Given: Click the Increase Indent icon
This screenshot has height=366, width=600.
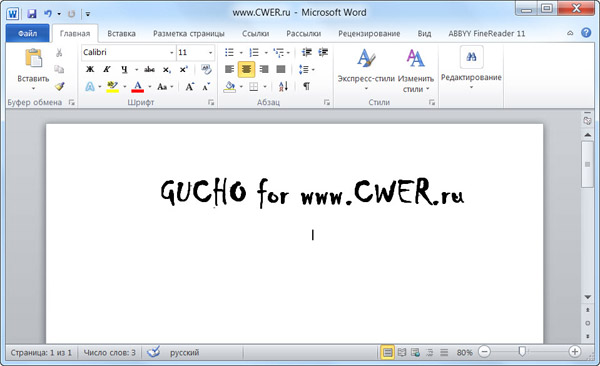Looking at the screenshot, I should click(323, 52).
